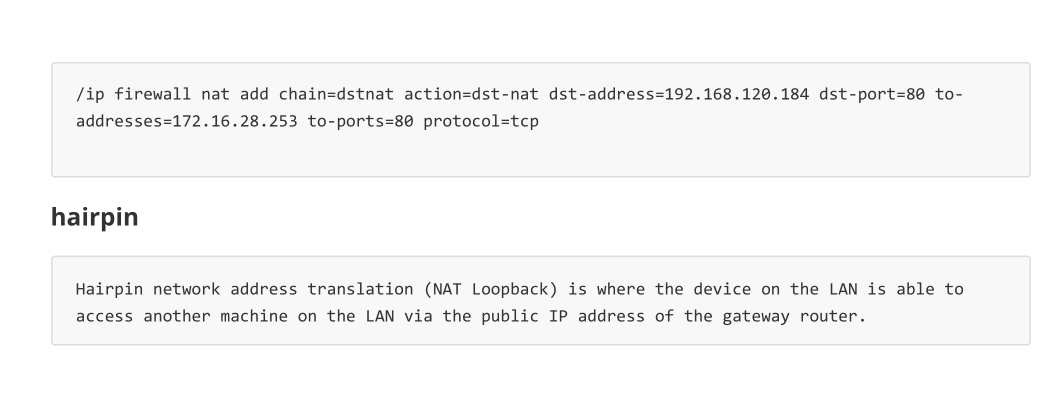Click the dst-address=192.168.120.184 parameter
The height and width of the screenshot is (393, 1056).
click(x=679, y=94)
